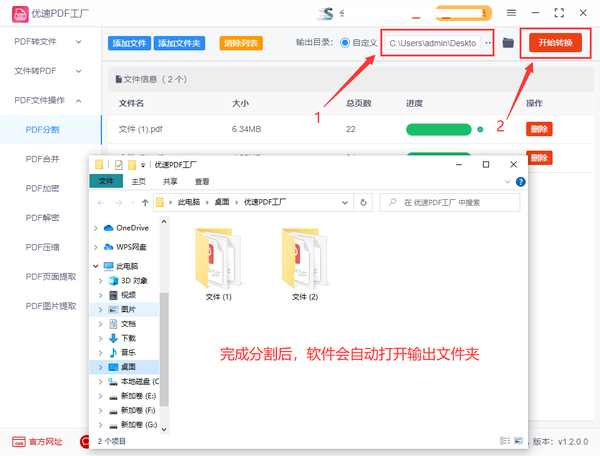Open the 文件 (2) folder thumbnail
600x456 pixels.
[305, 258]
